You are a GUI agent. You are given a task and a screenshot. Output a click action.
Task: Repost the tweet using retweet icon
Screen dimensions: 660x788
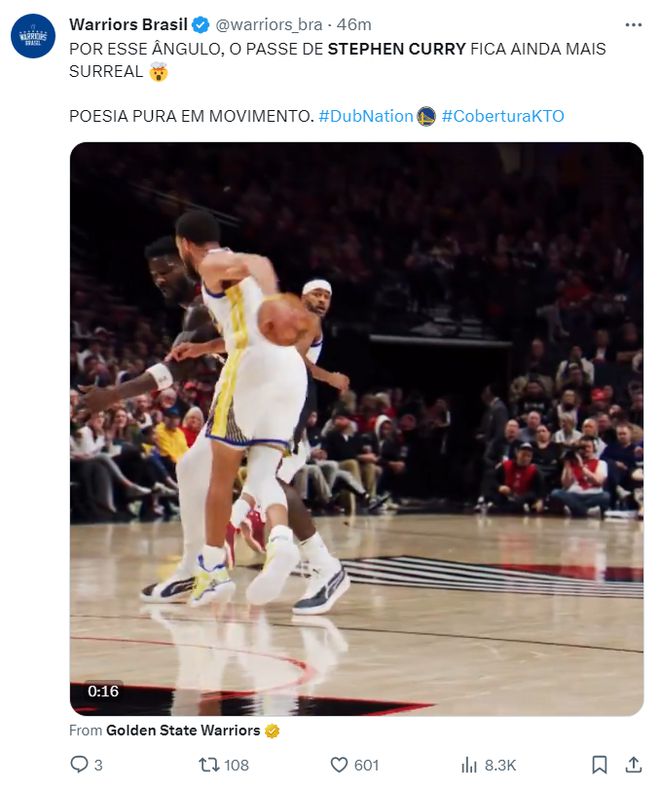(x=209, y=765)
